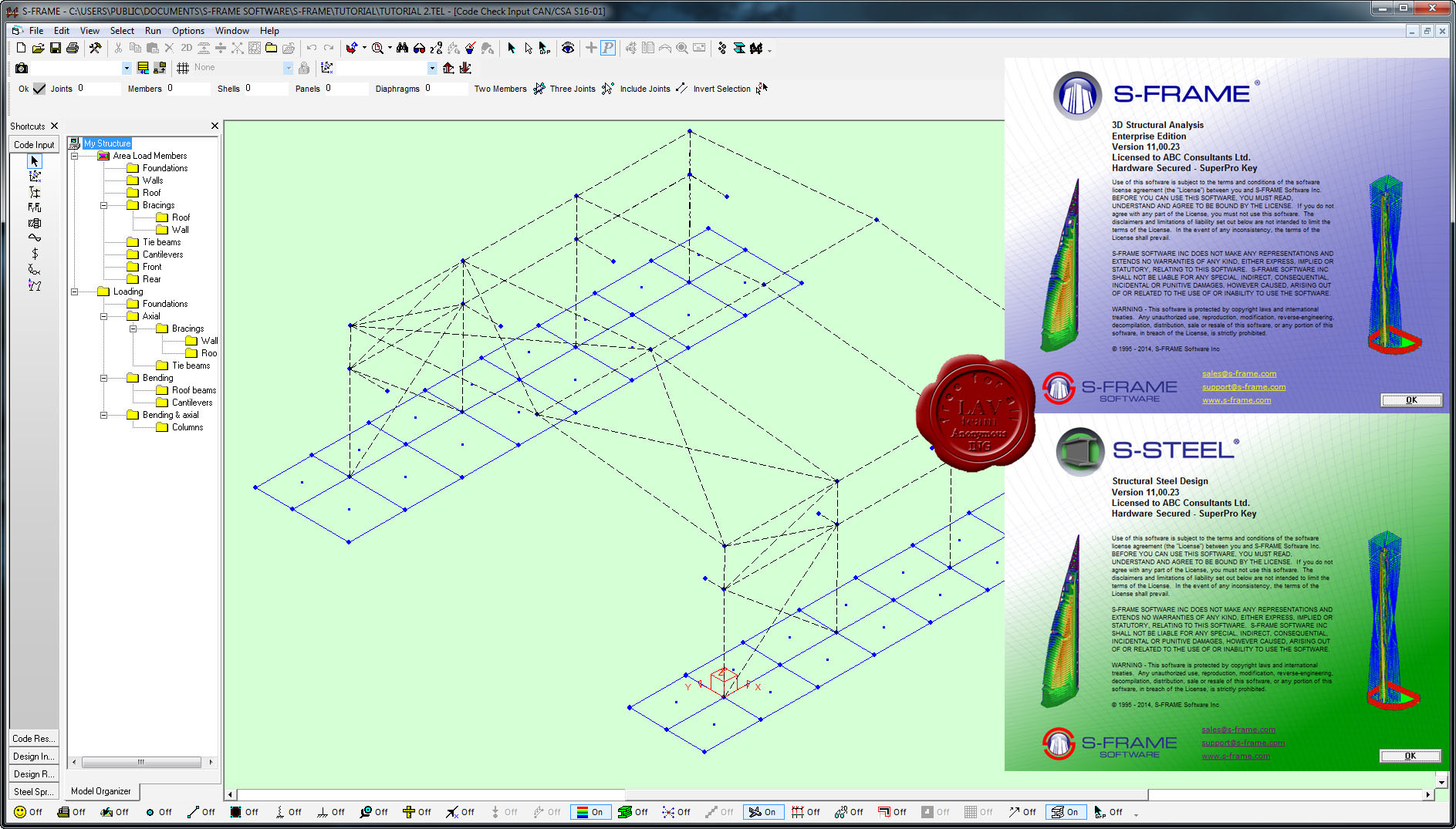Click the red-and-blue glasses view icon
Screen dimensions: 1456x829
[419, 48]
